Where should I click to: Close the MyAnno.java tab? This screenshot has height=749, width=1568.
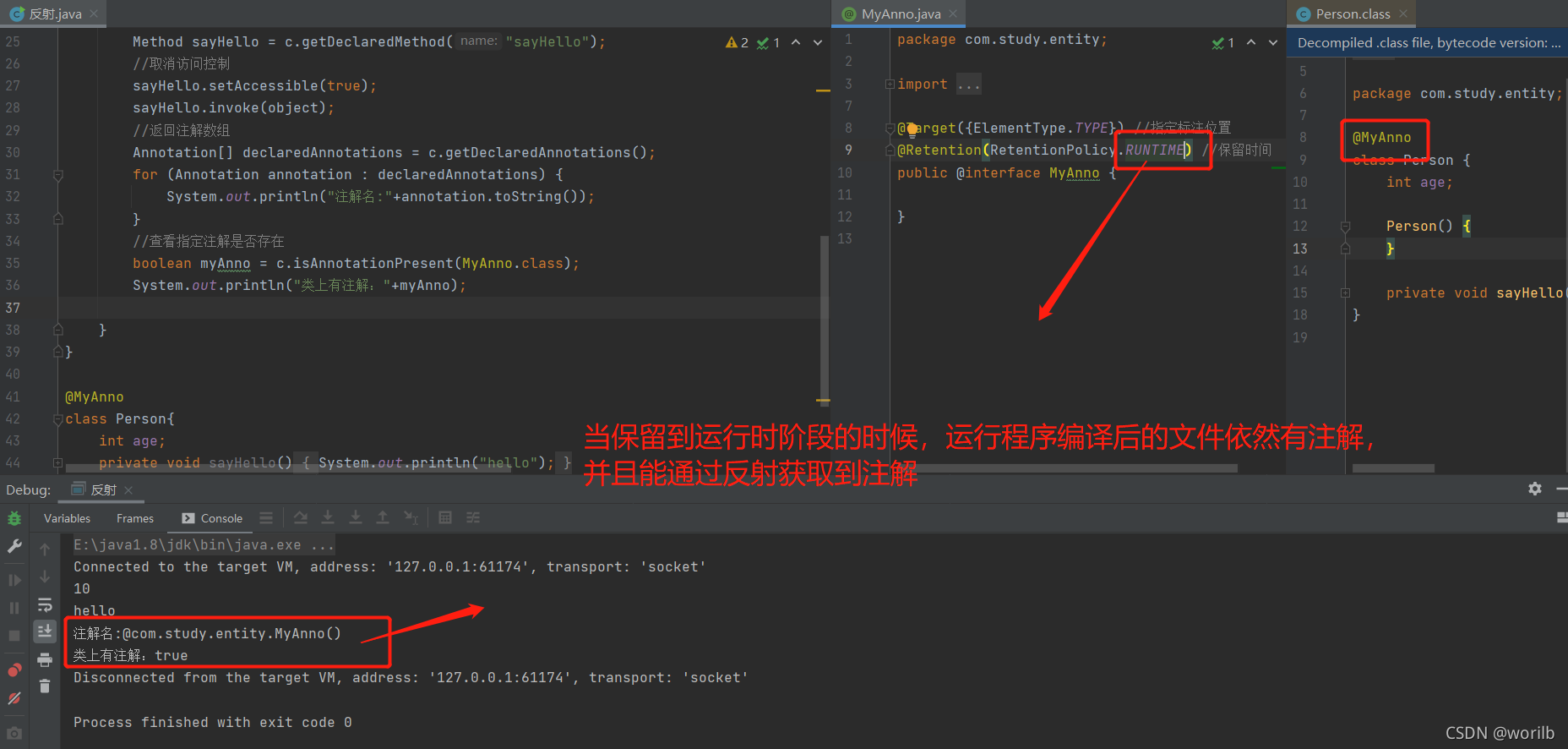coord(953,14)
